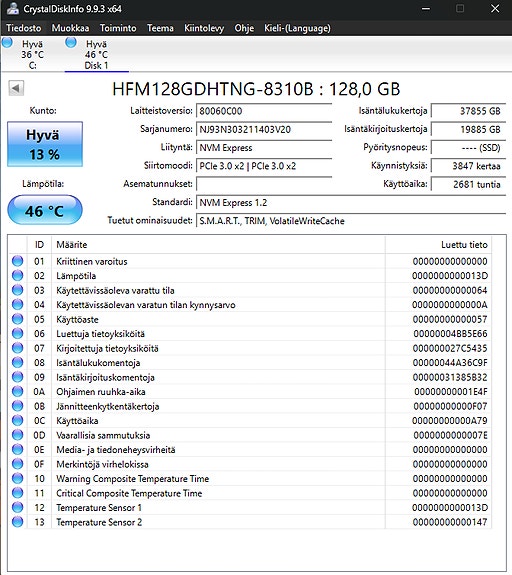The width and height of the screenshot is (512, 575).
Task: Click the status orb for Temperature Sensor 2
Action: click(x=18, y=522)
